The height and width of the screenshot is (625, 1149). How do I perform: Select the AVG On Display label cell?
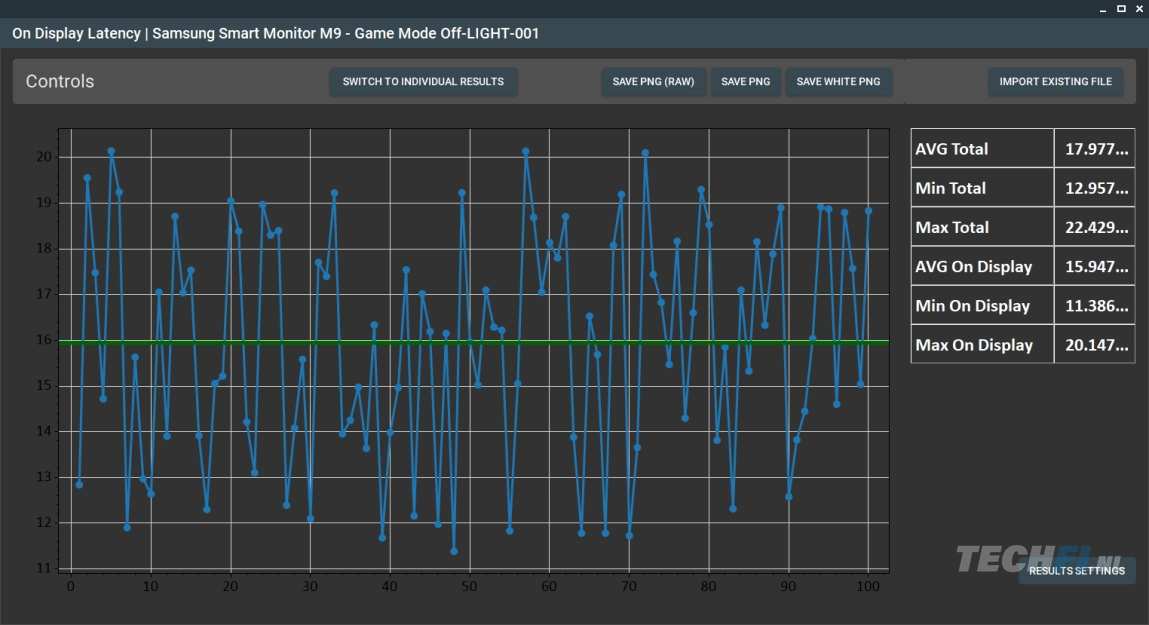tap(982, 267)
